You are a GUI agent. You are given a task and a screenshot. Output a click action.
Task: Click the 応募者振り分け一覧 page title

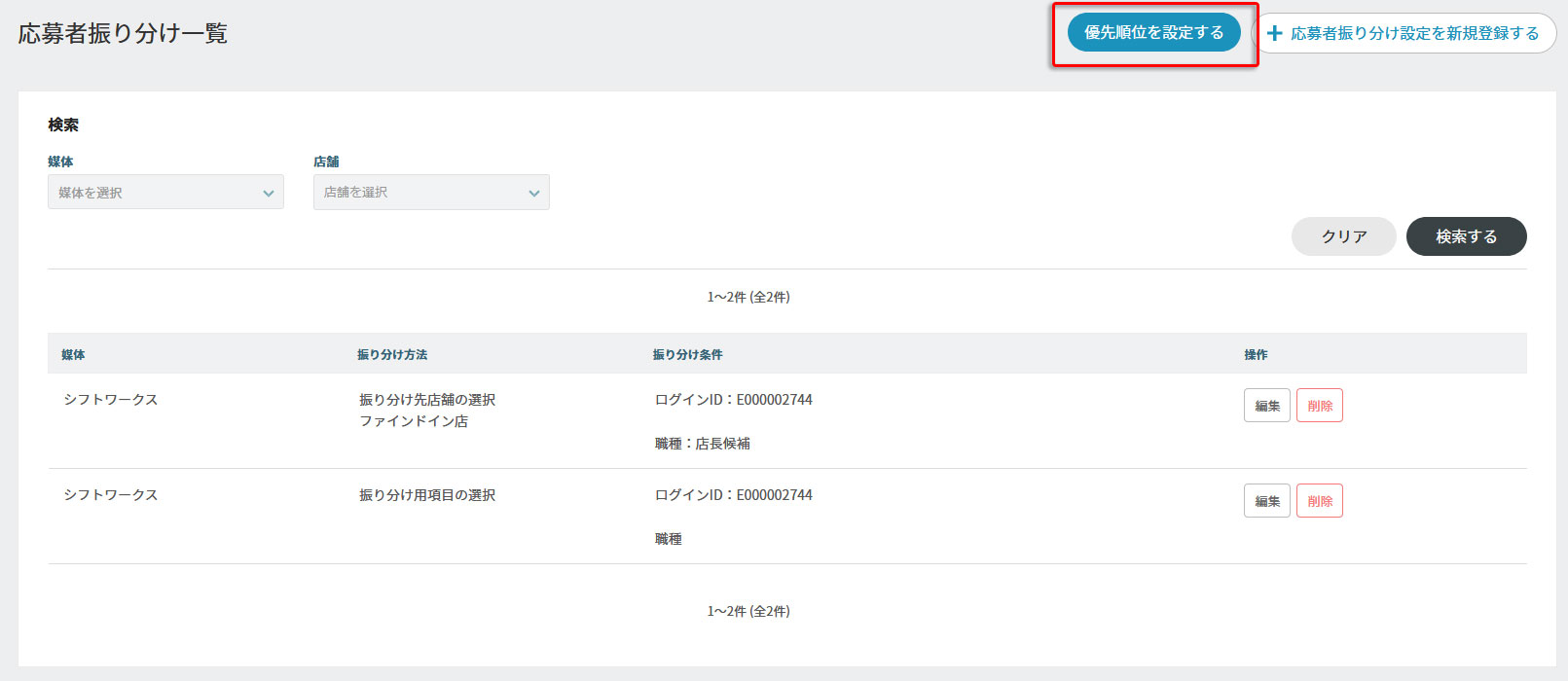point(123,33)
